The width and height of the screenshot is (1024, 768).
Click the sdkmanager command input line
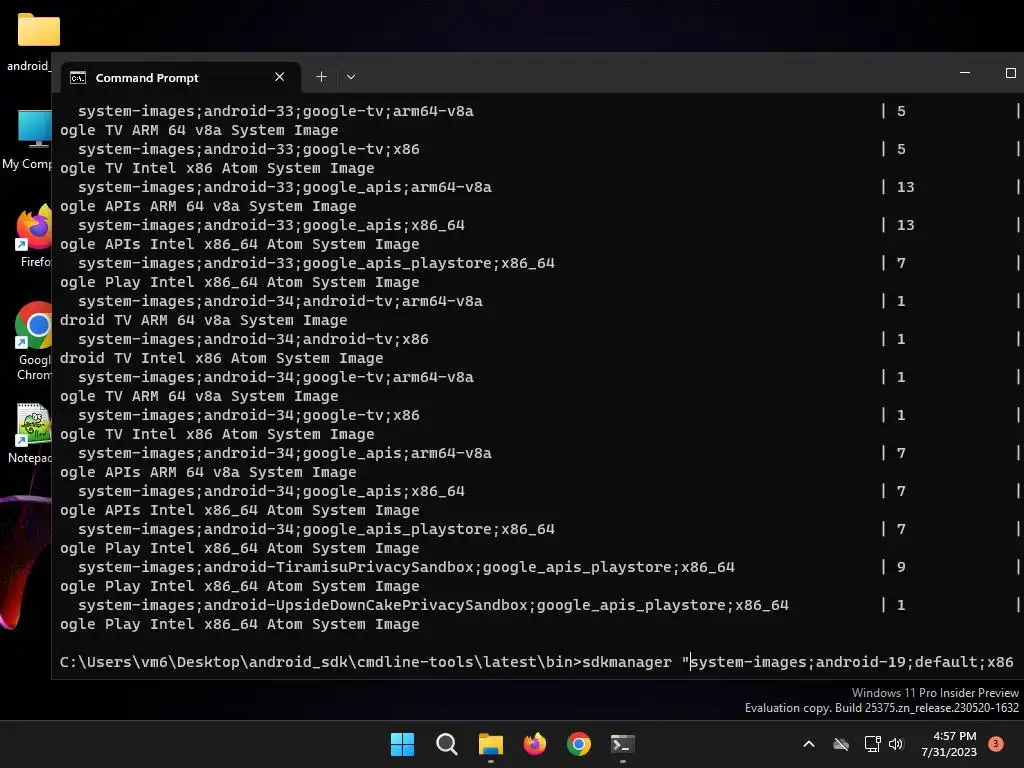click(x=536, y=662)
